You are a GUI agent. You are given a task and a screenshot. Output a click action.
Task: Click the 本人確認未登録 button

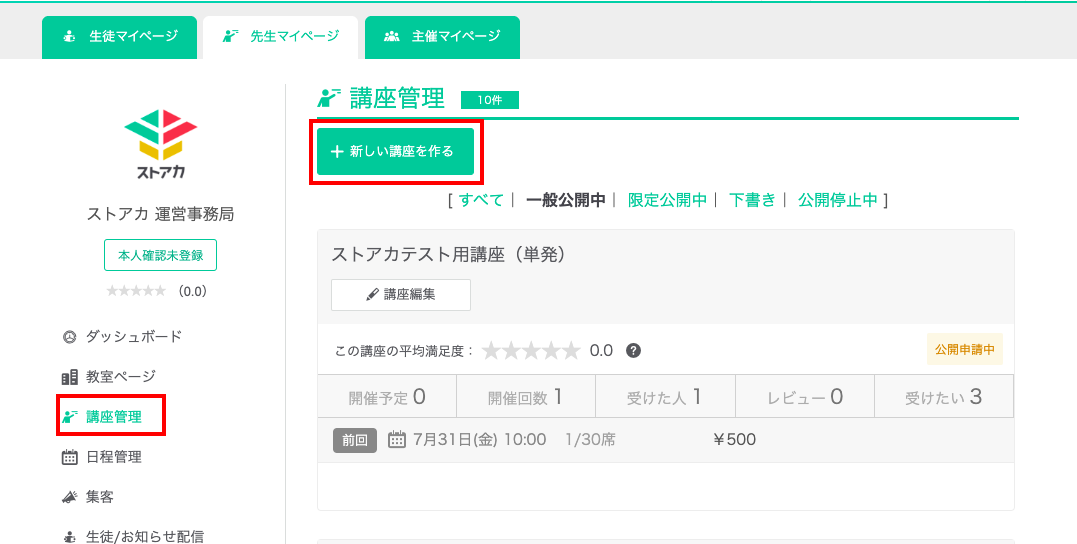tap(161, 256)
